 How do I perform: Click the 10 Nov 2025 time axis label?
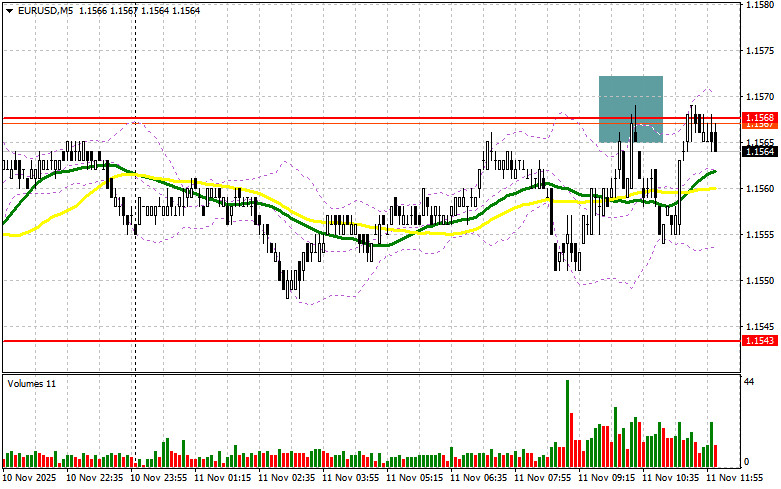coord(29,478)
